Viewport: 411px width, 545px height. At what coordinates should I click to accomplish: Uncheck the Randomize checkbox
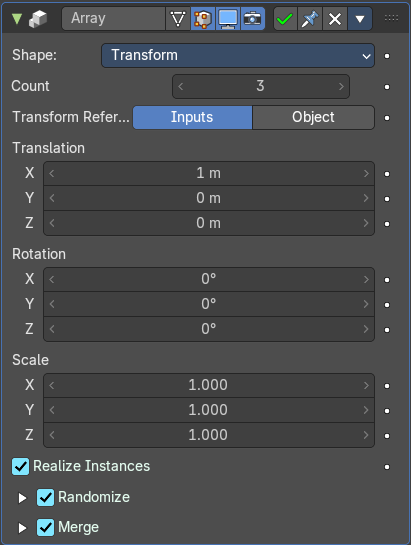[46, 497]
